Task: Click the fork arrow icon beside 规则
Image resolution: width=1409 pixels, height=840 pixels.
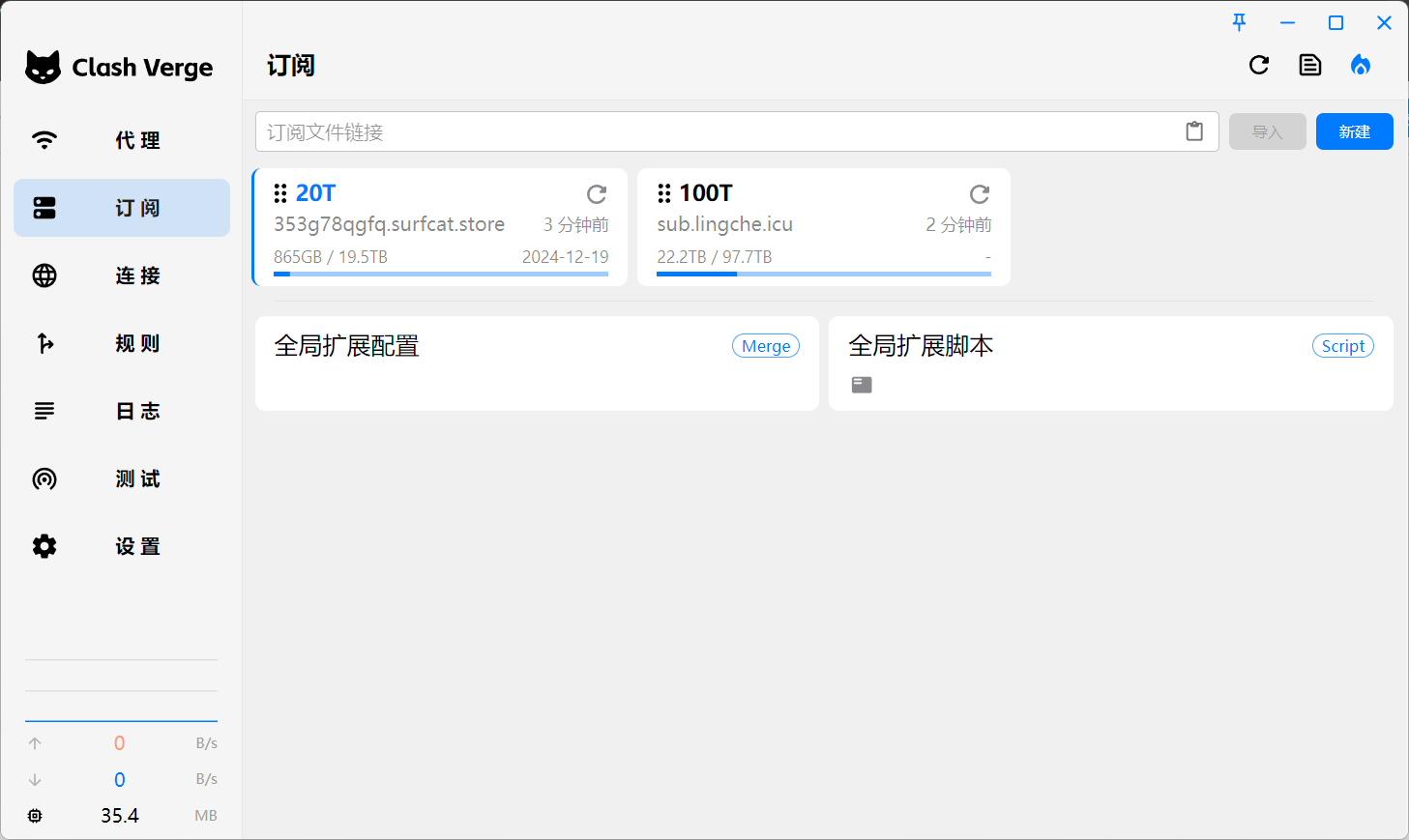Action: (44, 343)
